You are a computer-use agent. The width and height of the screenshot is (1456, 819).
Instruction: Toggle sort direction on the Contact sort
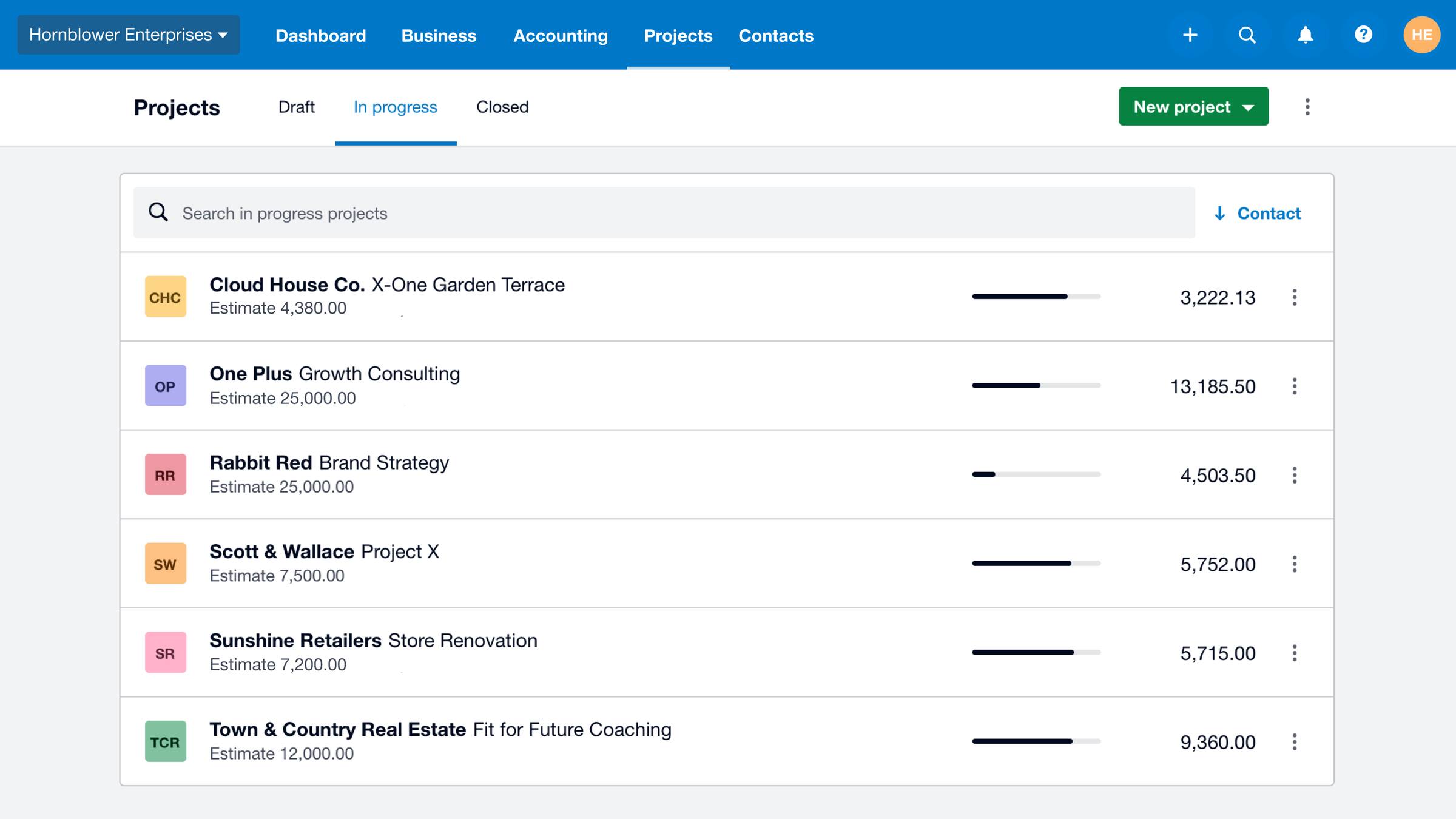pos(1219,213)
